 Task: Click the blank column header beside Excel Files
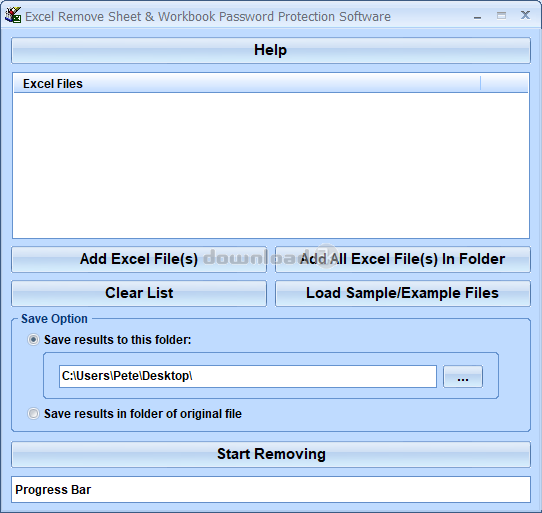point(504,84)
